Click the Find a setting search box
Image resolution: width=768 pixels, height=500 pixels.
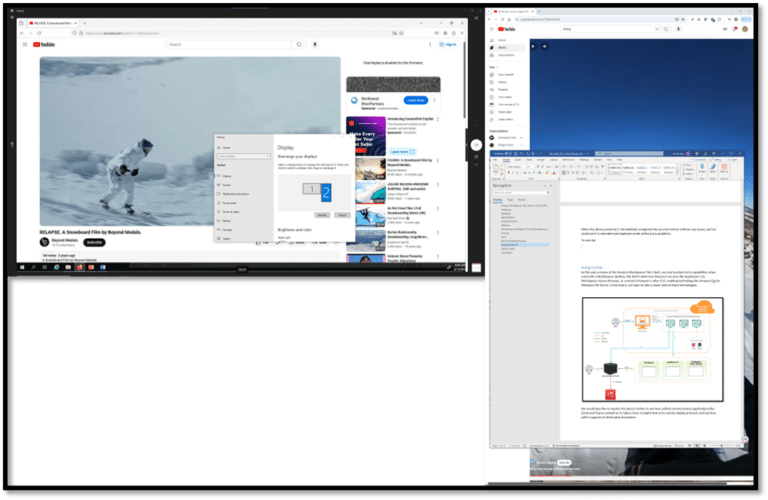pos(243,156)
